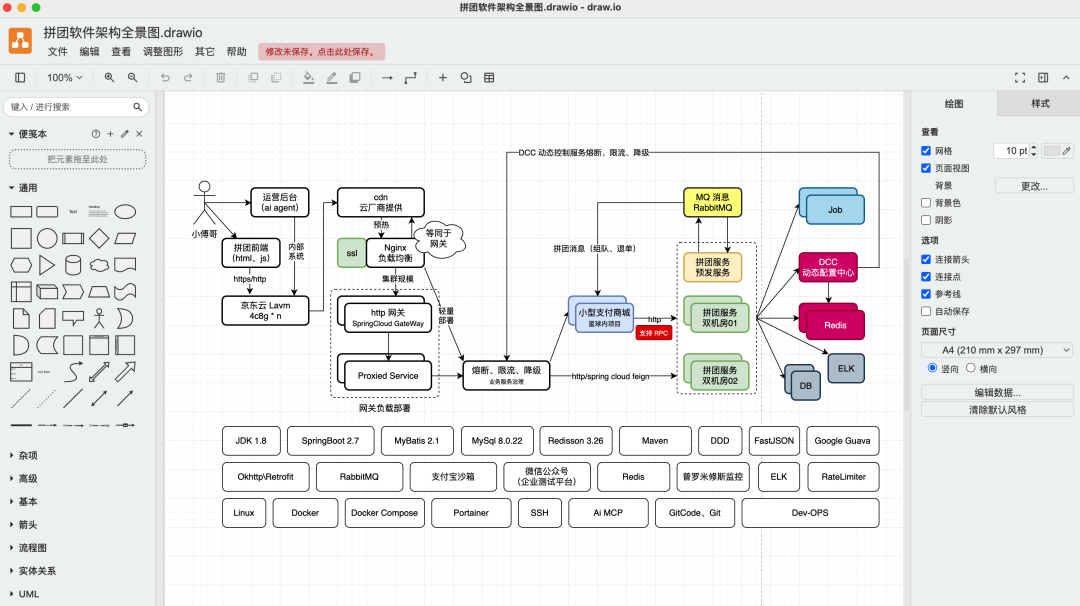Enable the 阴影 shadow checkbox
The image size is (1080, 606).
[x=924, y=221]
